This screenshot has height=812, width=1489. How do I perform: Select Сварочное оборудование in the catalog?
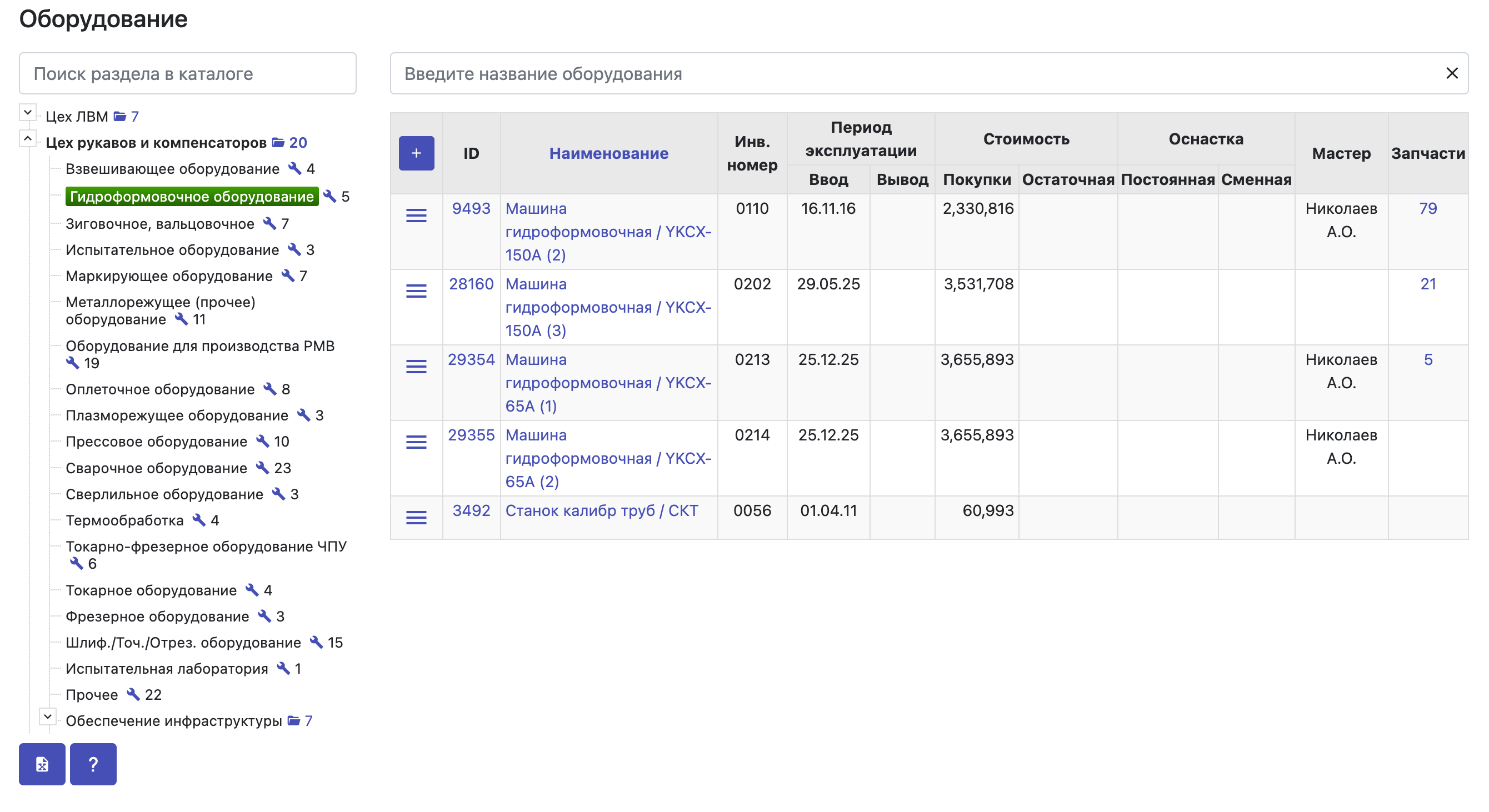tap(156, 468)
